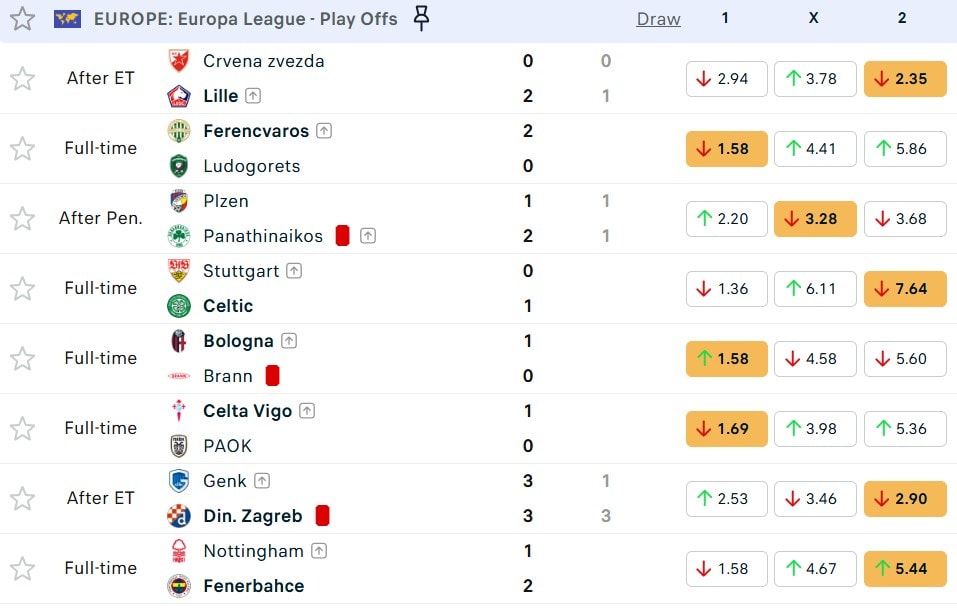957x615 pixels.
Task: Click the Lille team crest
Action: click(179, 96)
